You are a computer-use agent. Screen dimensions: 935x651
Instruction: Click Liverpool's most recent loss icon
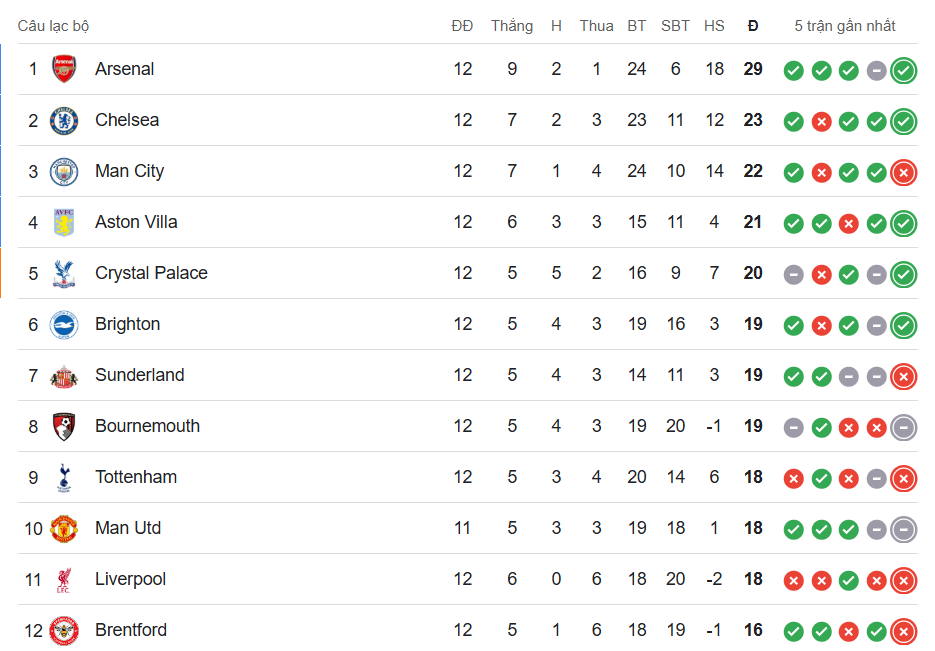[904, 580]
